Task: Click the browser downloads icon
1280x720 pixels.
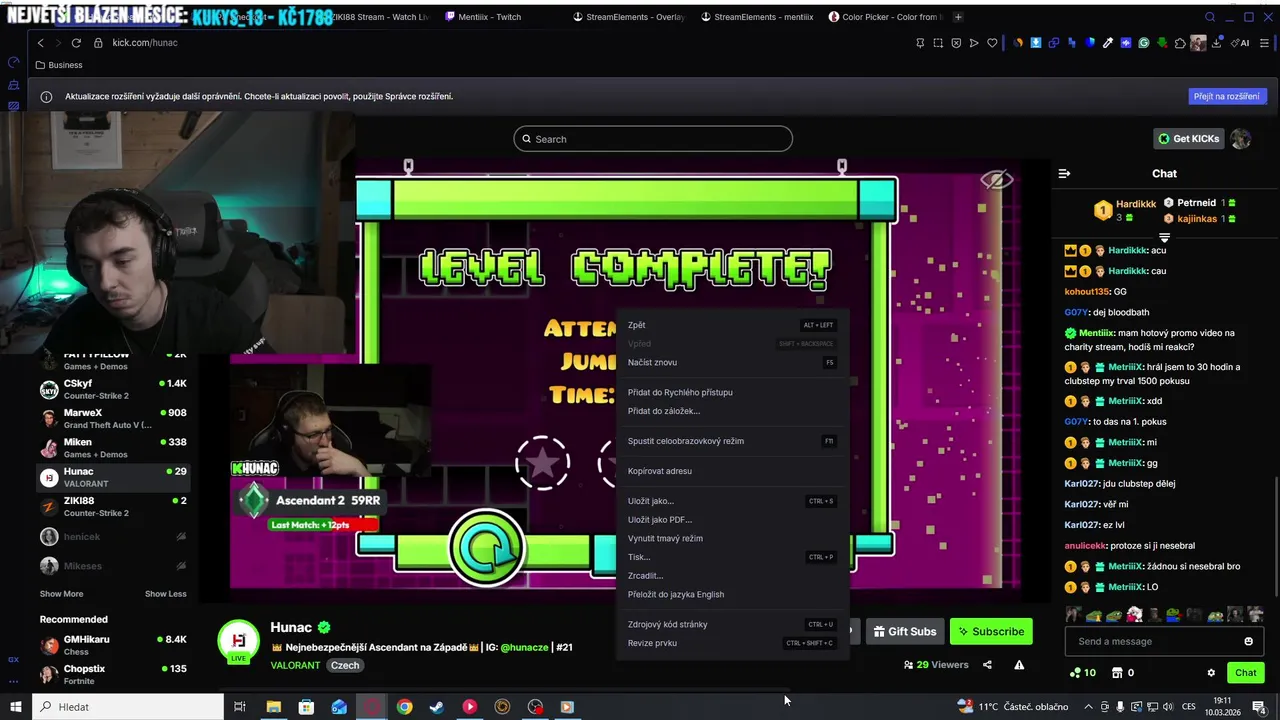Action: pyautogui.click(x=1217, y=43)
